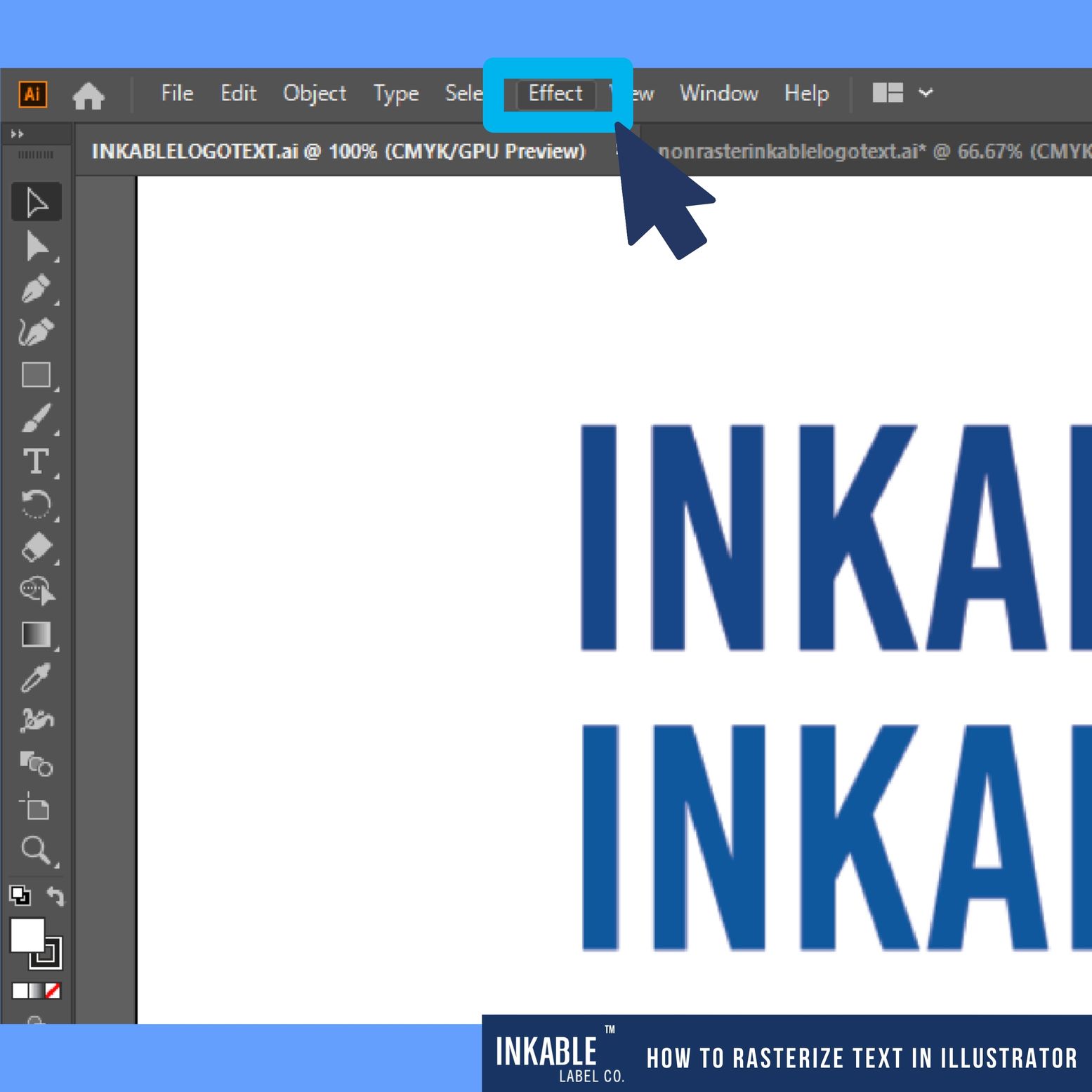1092x1092 pixels.
Task: Pick the Paintbrush tool
Action: (37, 419)
